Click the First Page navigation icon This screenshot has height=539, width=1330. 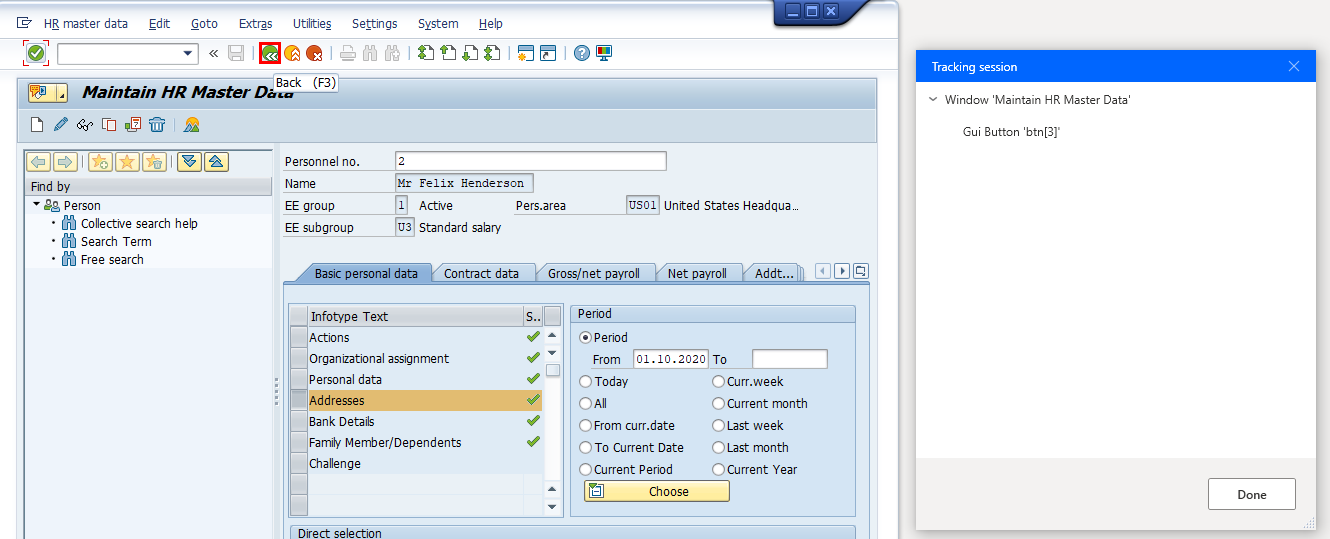point(426,53)
